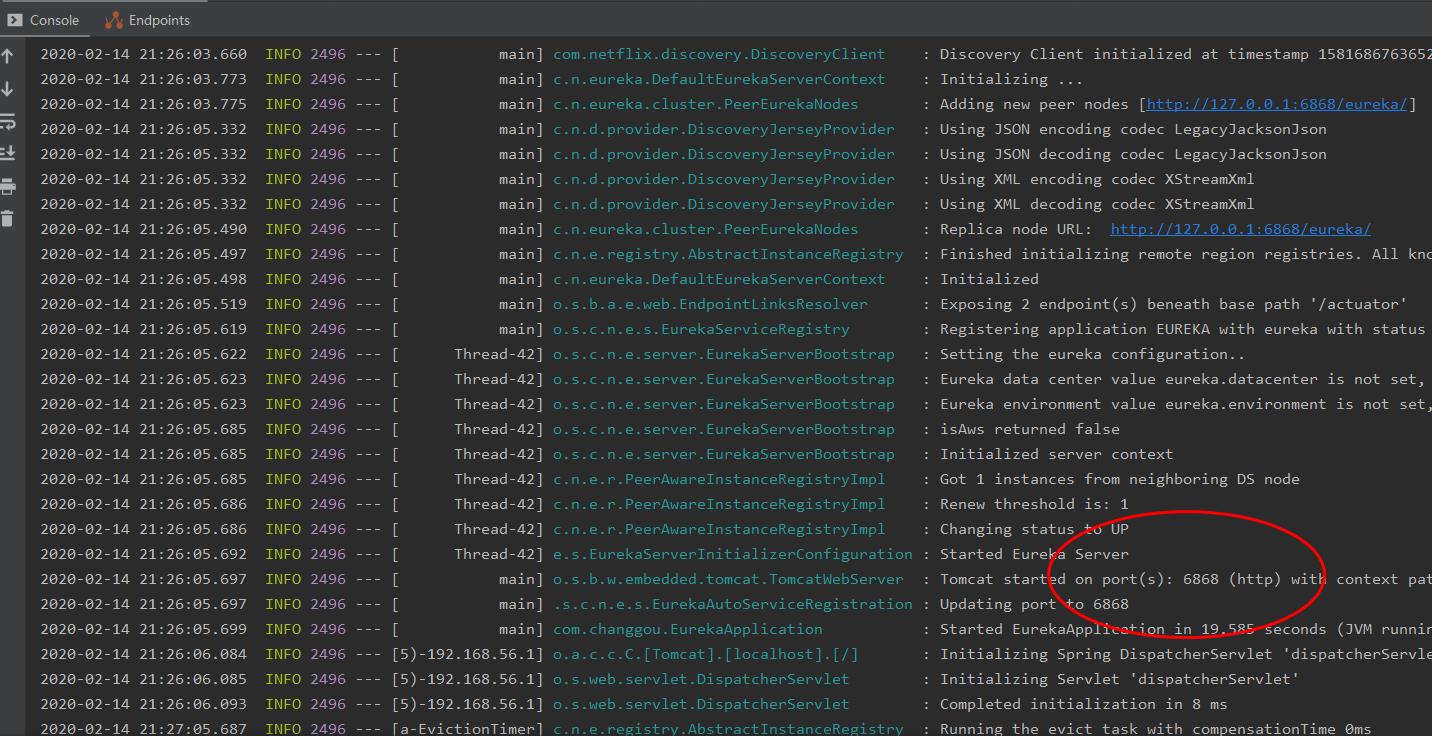Click 'Updating port to 6868' message
Image resolution: width=1432 pixels, height=736 pixels.
tap(1033, 604)
